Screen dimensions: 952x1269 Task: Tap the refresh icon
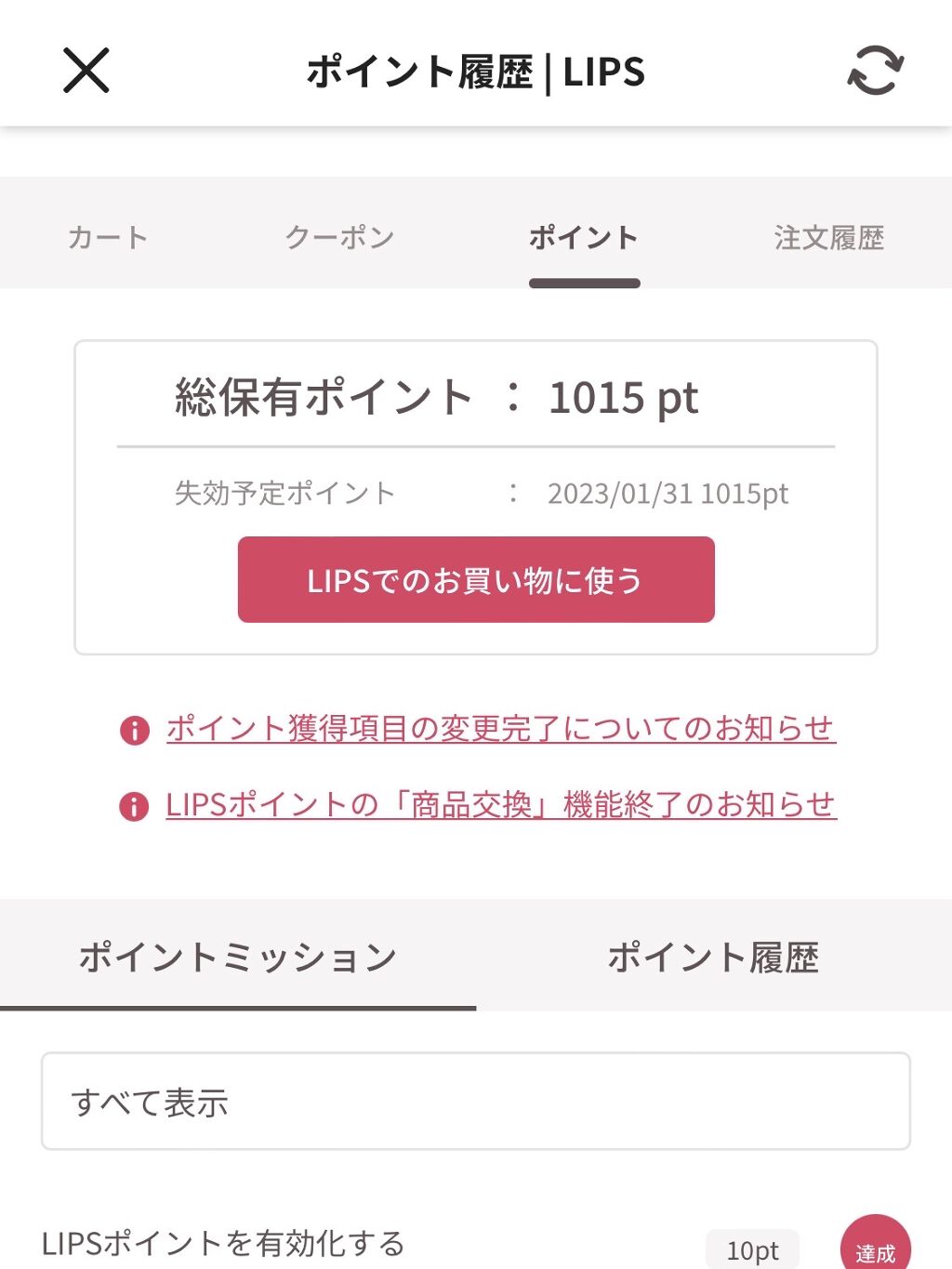pyautogui.click(x=875, y=71)
